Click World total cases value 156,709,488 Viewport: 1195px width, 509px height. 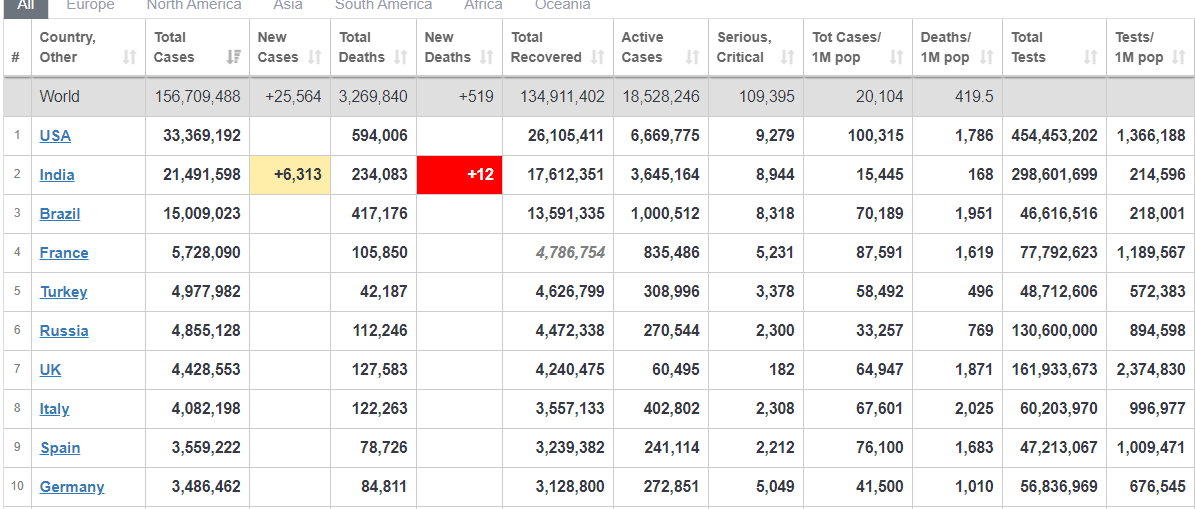197,97
